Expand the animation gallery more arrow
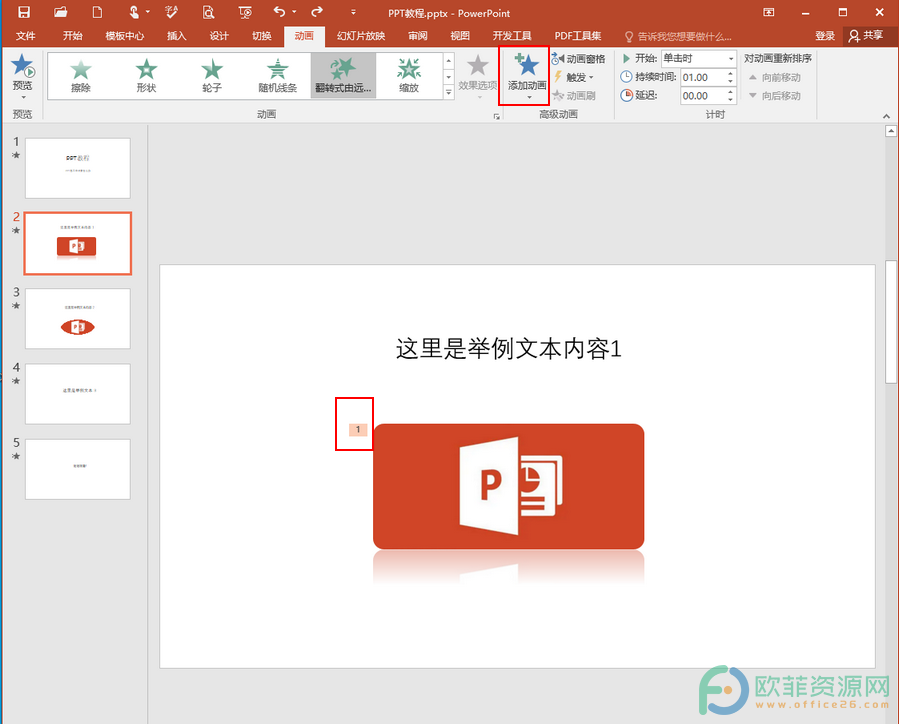899x724 pixels. (449, 92)
